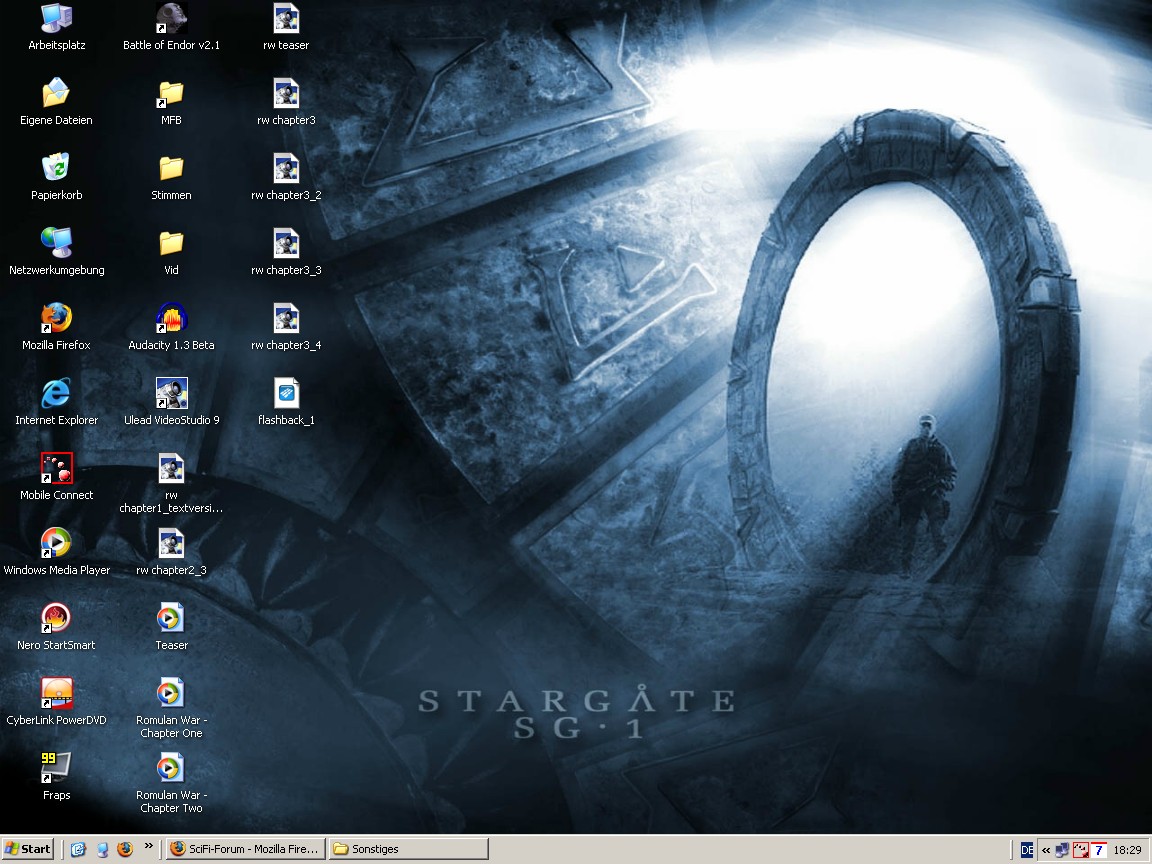The image size is (1152, 864).
Task: Click the Battle of Endor v2.1 shortcut
Action: pos(171,19)
